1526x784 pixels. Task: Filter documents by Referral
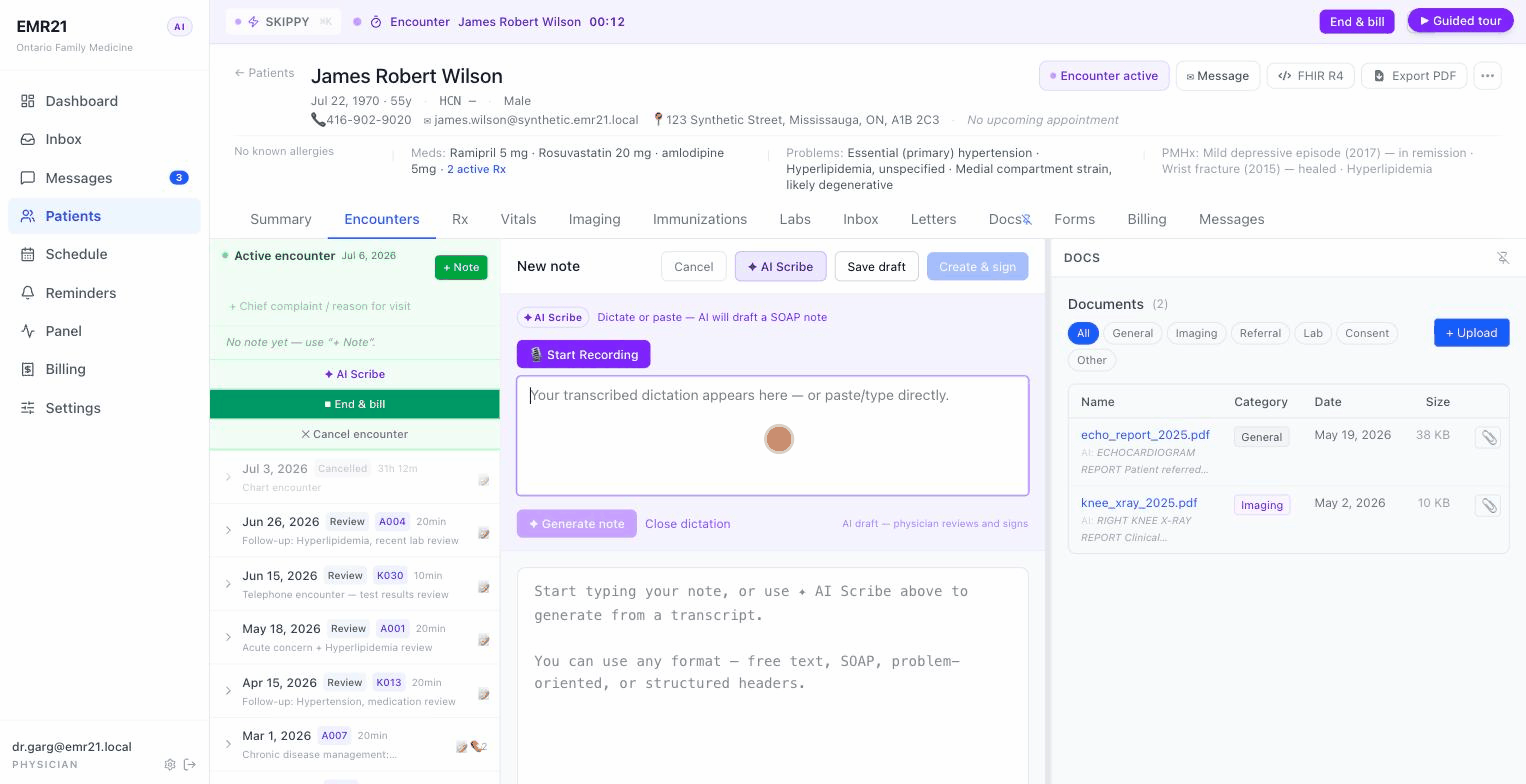[x=1260, y=333]
